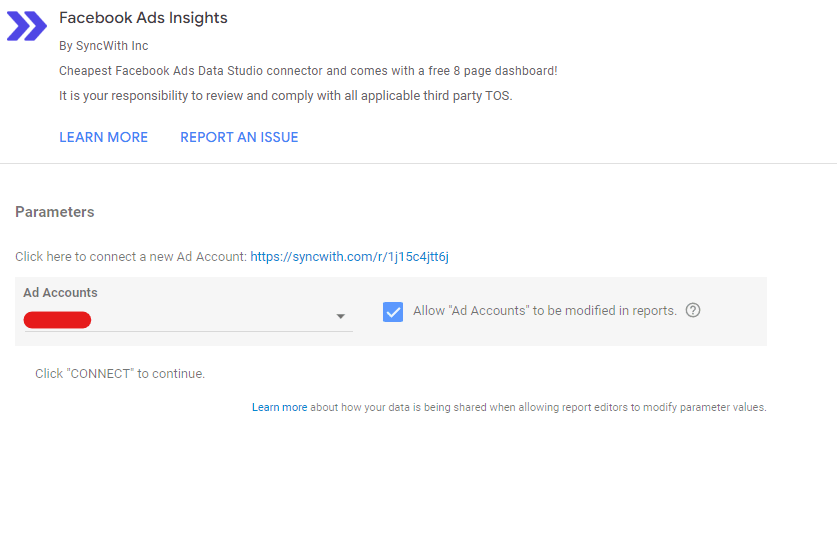Screen dimensions: 837x547
Task: Click the "to be modified in reports" checkbox label
Action: pos(545,311)
